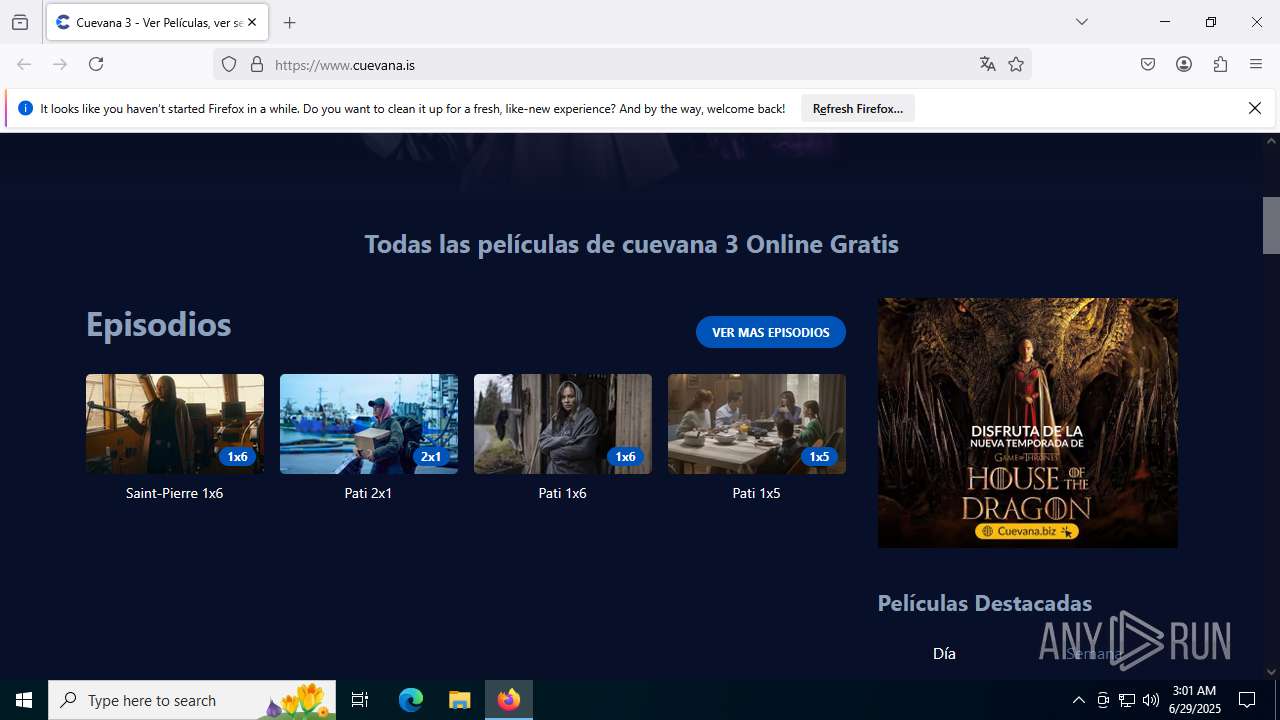The height and width of the screenshot is (720, 1280).
Task: Open the Extensions panel
Action: point(1220,64)
